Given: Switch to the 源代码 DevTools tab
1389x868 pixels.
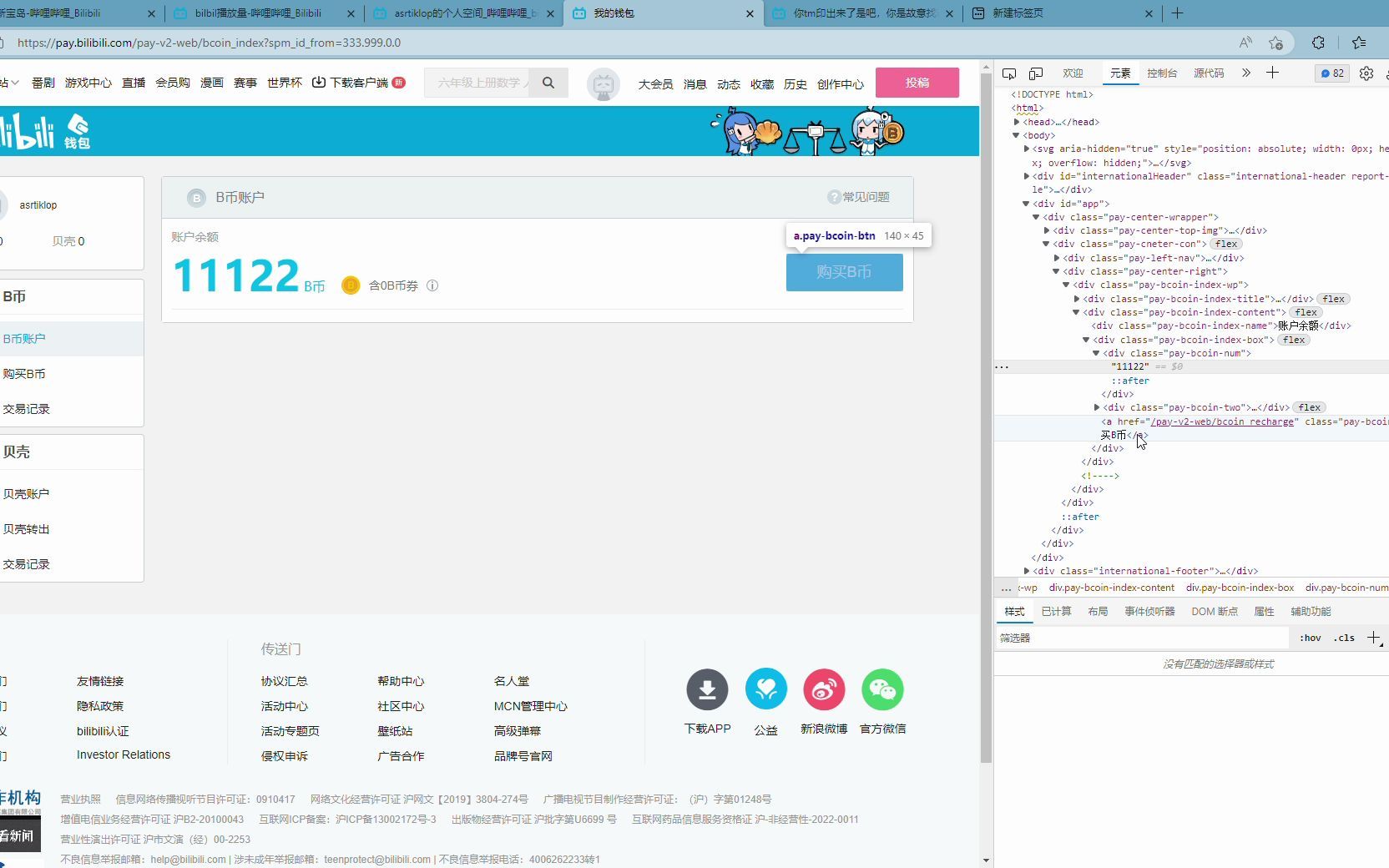Looking at the screenshot, I should click(1209, 73).
